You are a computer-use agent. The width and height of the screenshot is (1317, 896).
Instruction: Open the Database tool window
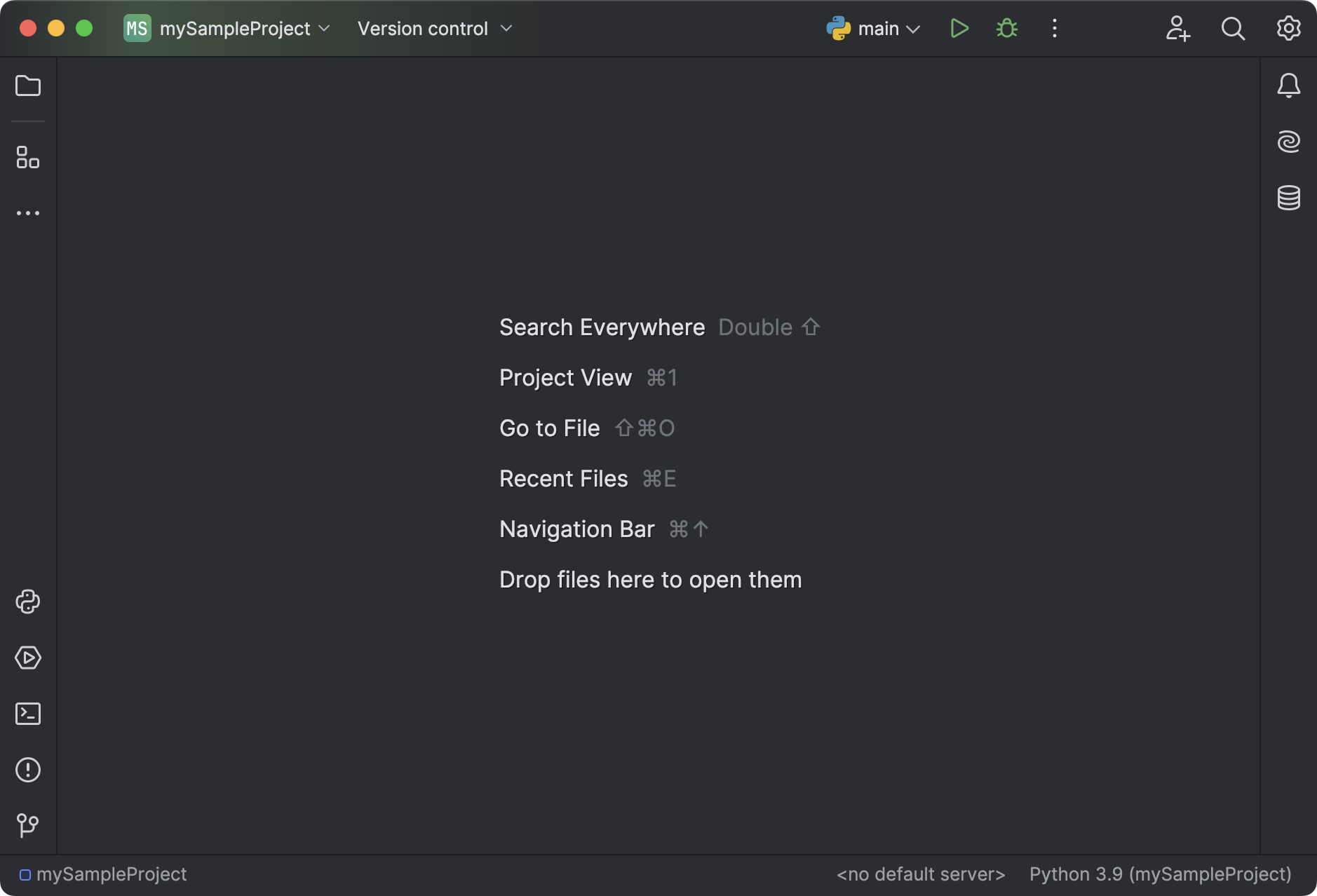[x=1290, y=197]
